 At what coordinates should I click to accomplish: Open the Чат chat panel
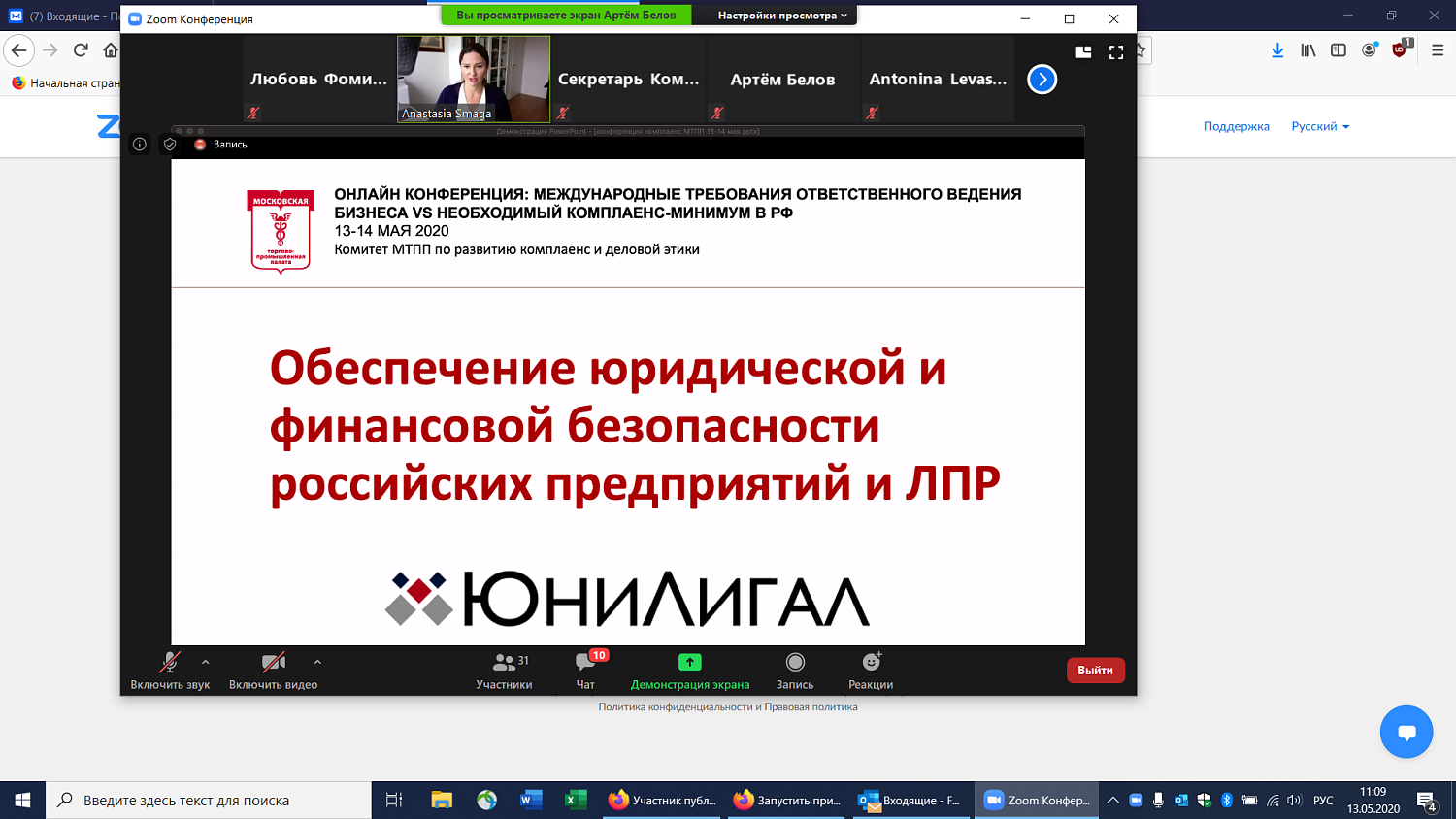[x=585, y=672]
